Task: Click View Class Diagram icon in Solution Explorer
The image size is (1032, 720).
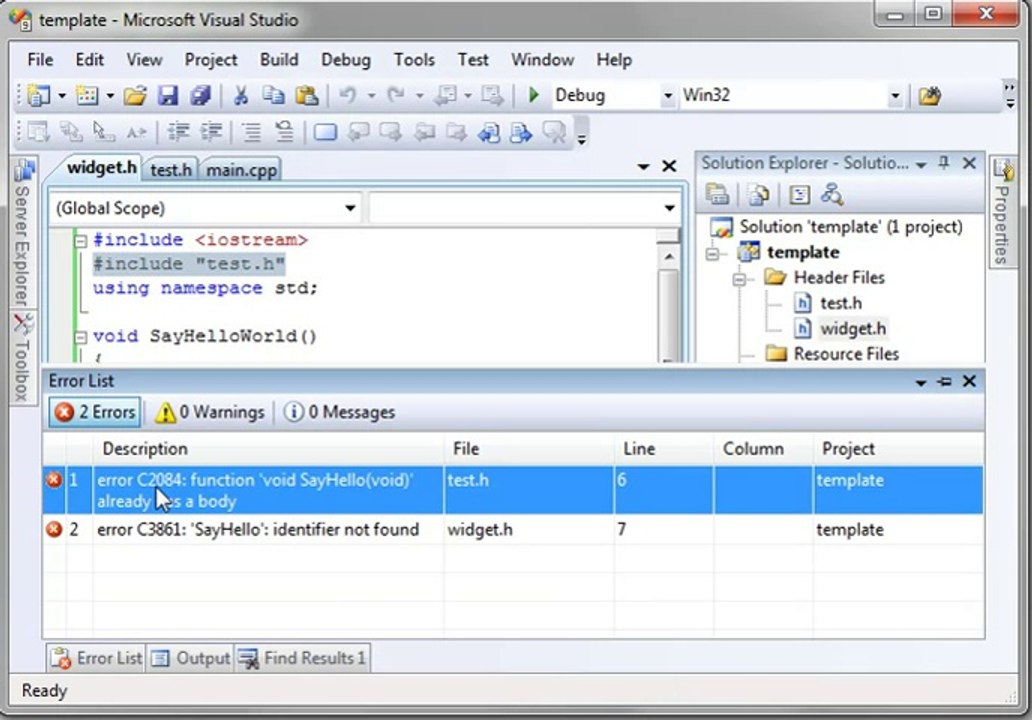Action: pyautogui.click(x=831, y=194)
